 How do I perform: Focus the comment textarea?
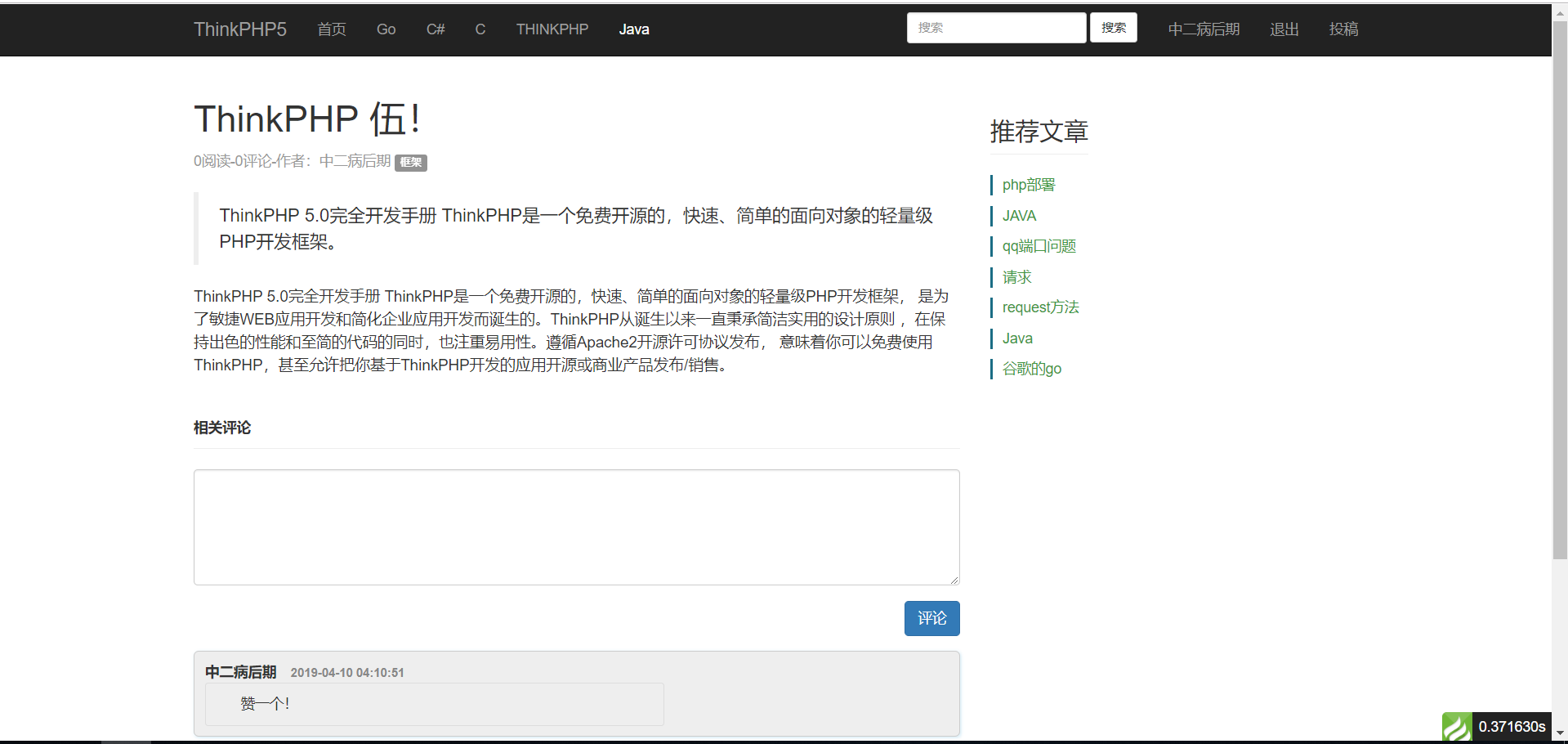[x=577, y=527]
